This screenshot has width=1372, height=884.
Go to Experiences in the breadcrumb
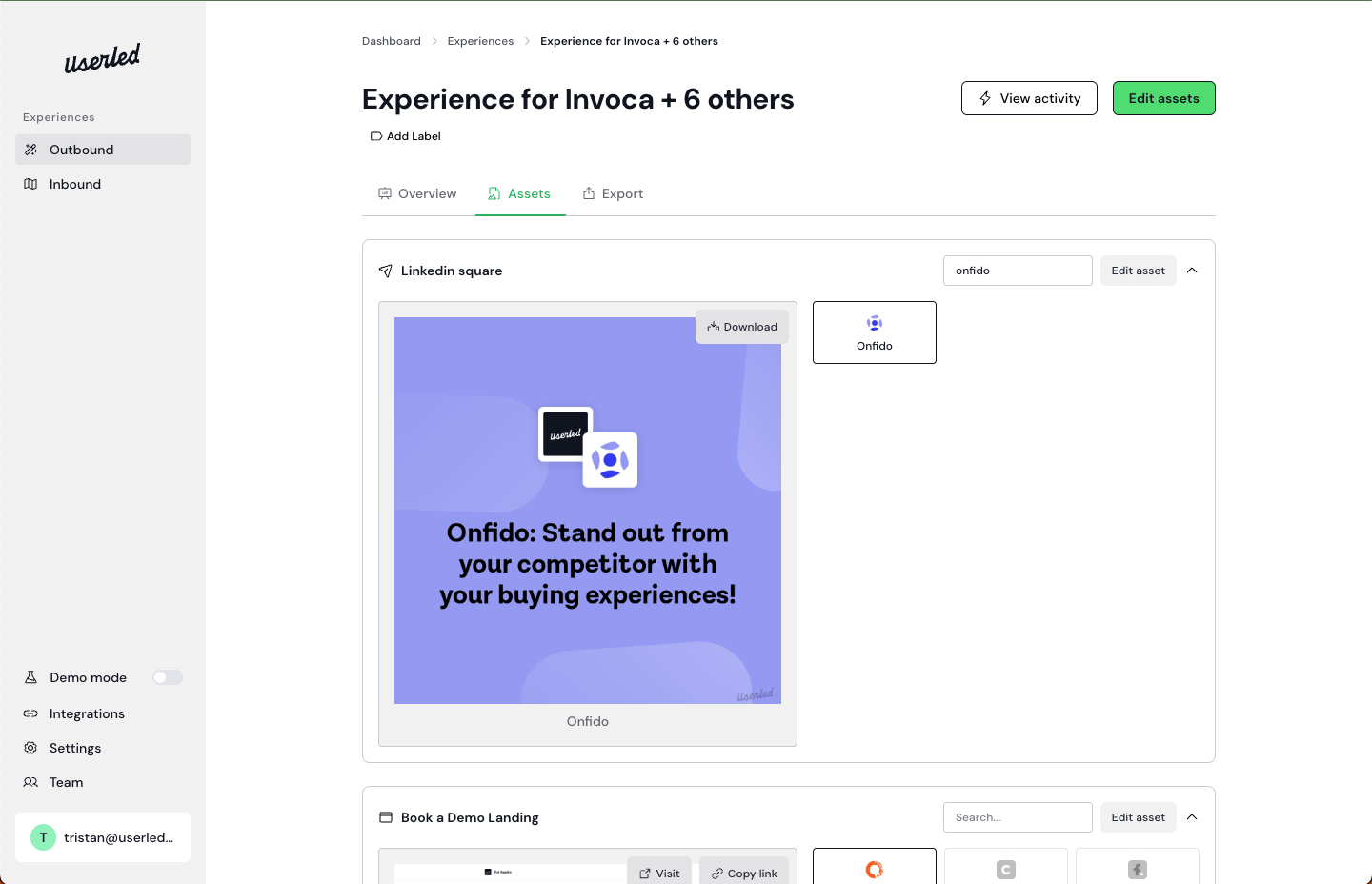[480, 41]
